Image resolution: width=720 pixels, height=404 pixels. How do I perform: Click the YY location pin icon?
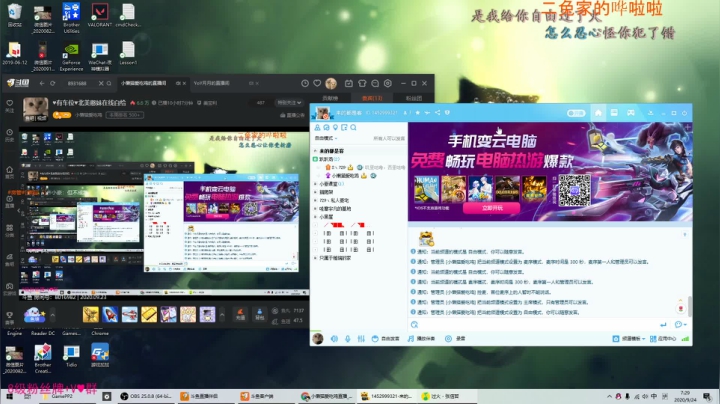point(335,128)
